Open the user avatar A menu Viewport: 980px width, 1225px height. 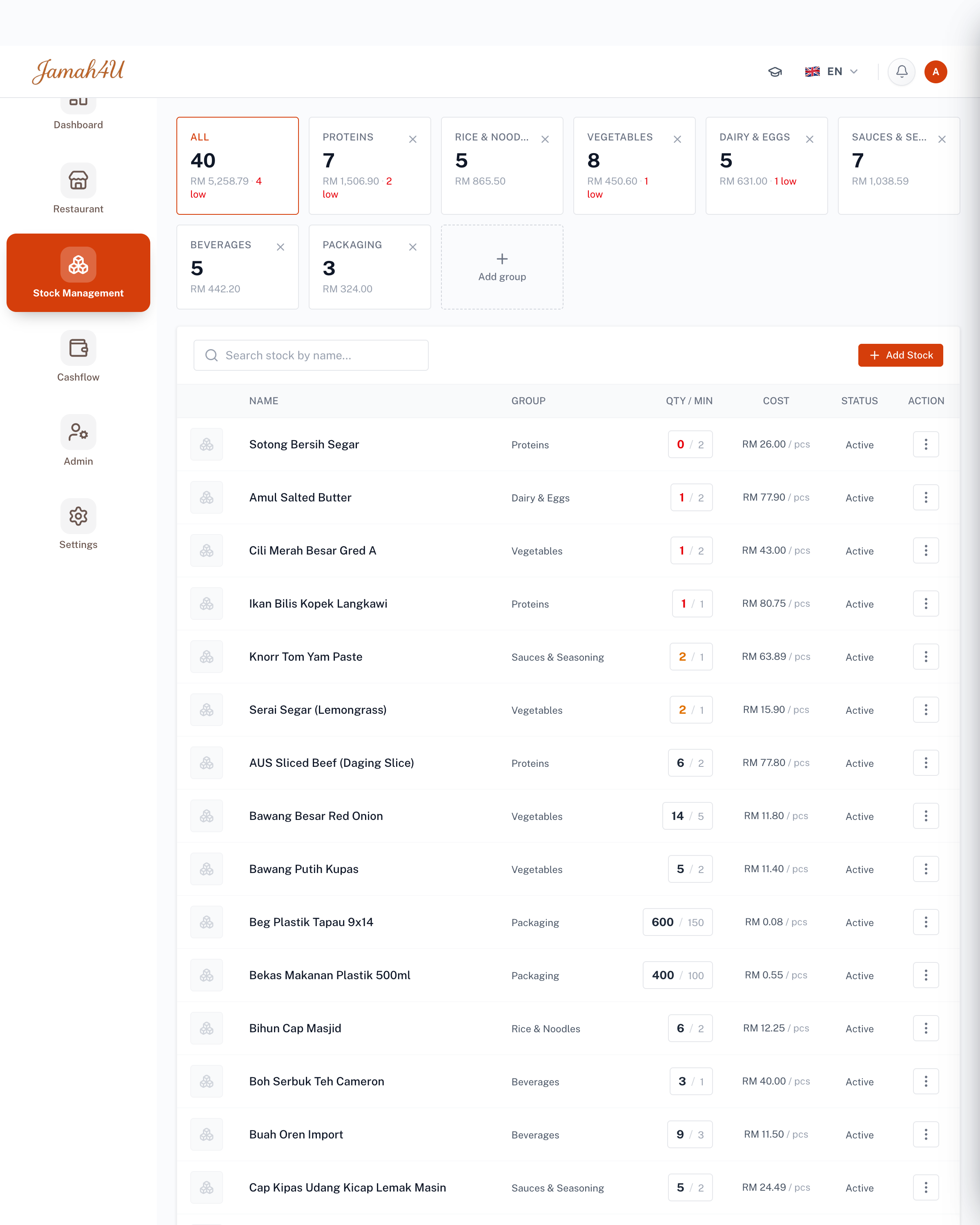(935, 71)
